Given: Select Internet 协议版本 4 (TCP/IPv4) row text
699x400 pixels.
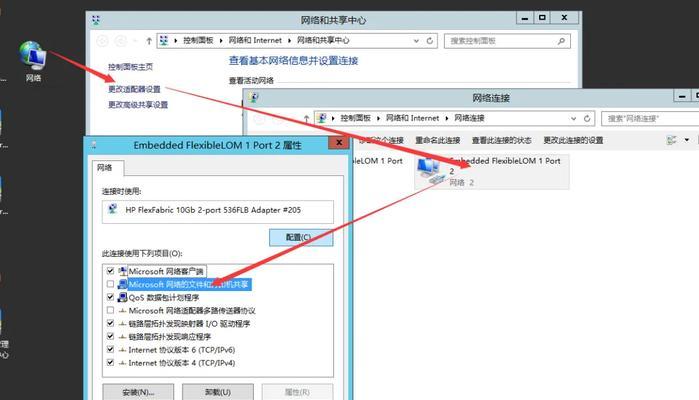Looking at the screenshot, I should point(181,363).
